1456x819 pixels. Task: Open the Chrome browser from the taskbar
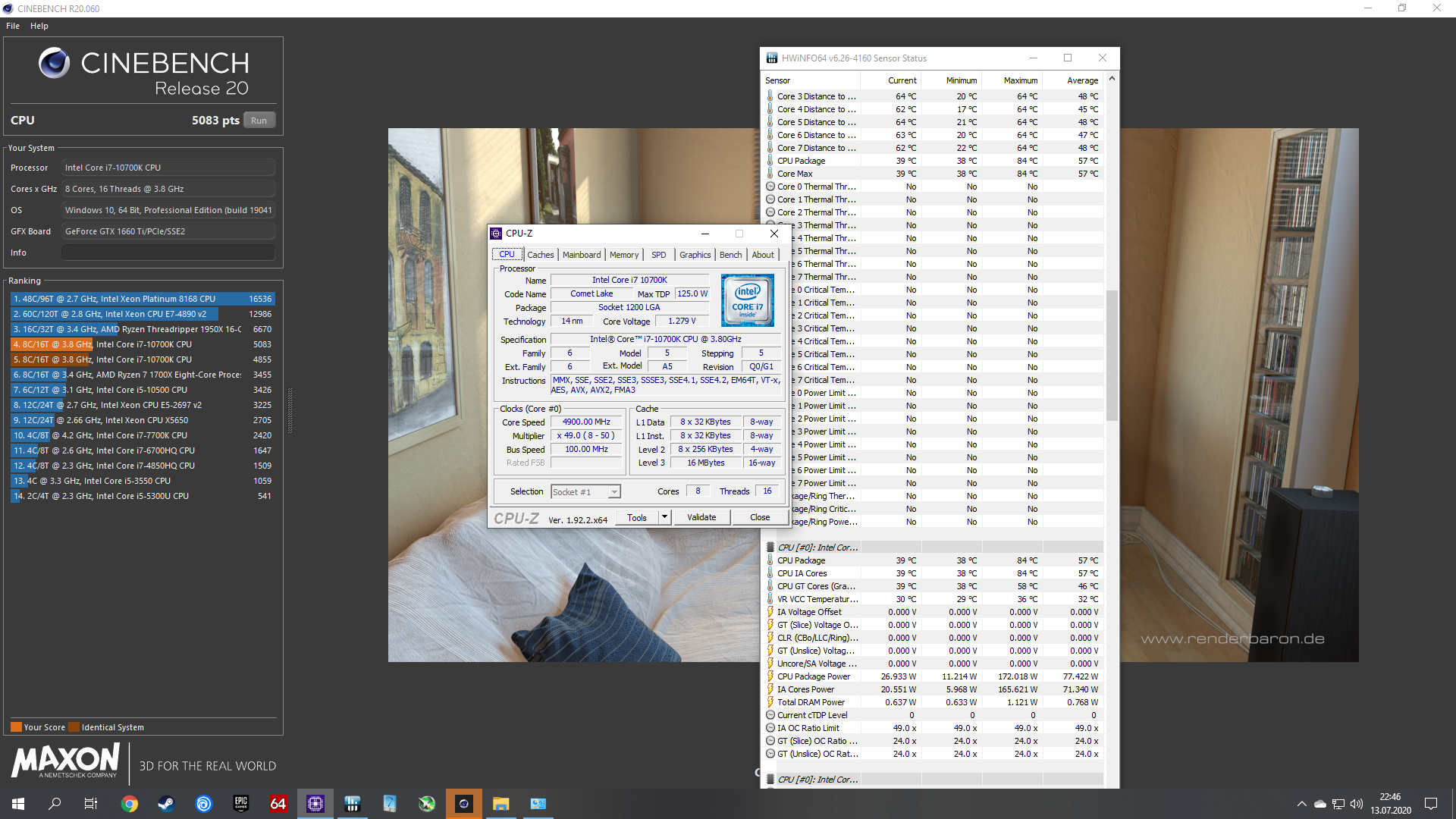click(x=130, y=804)
